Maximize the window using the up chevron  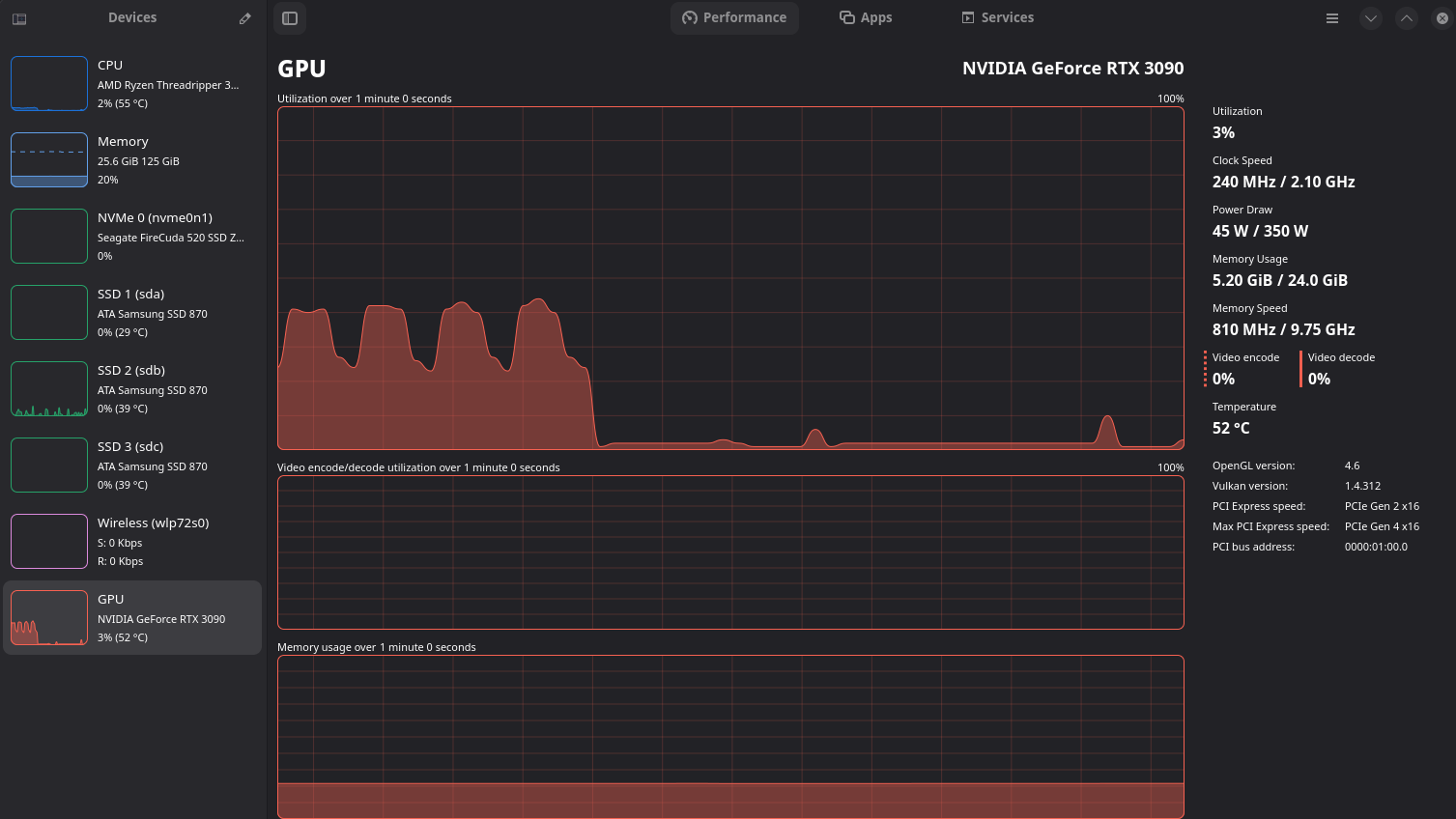[x=1407, y=18]
